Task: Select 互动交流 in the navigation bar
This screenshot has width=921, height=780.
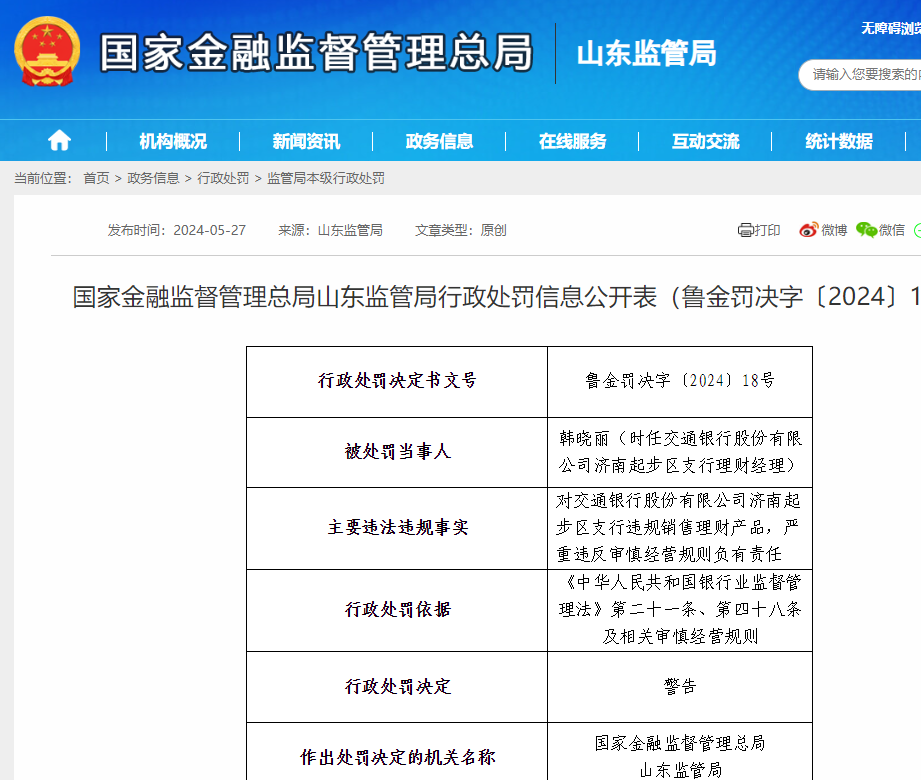Action: click(x=705, y=141)
